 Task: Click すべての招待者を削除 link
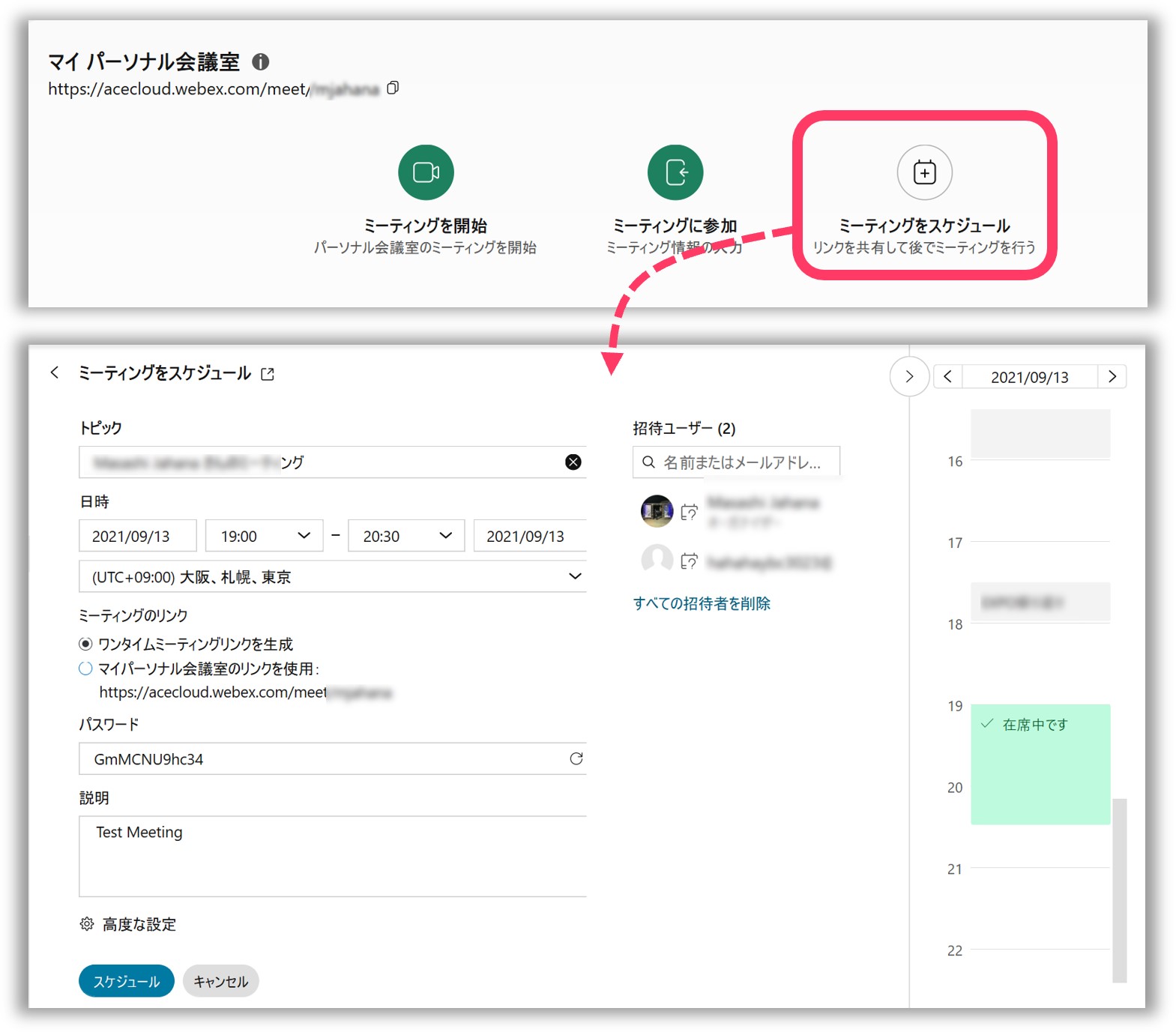click(702, 603)
